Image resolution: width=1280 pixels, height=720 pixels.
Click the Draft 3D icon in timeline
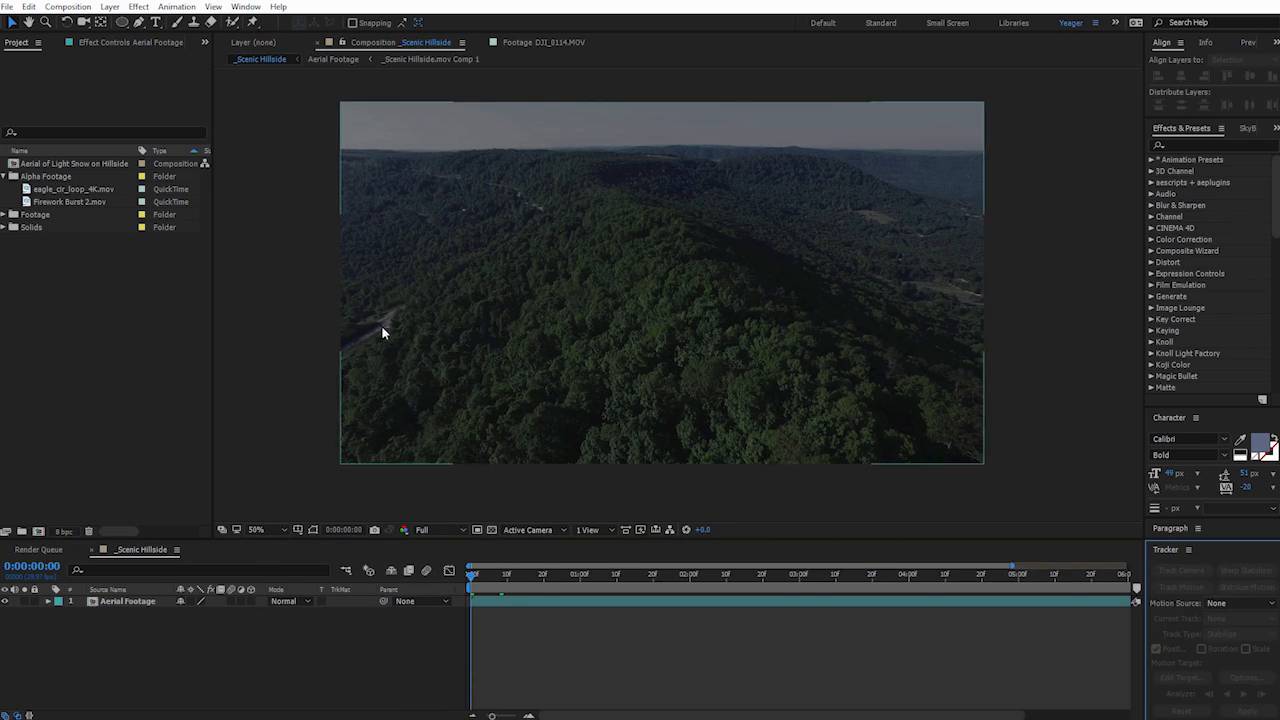369,571
